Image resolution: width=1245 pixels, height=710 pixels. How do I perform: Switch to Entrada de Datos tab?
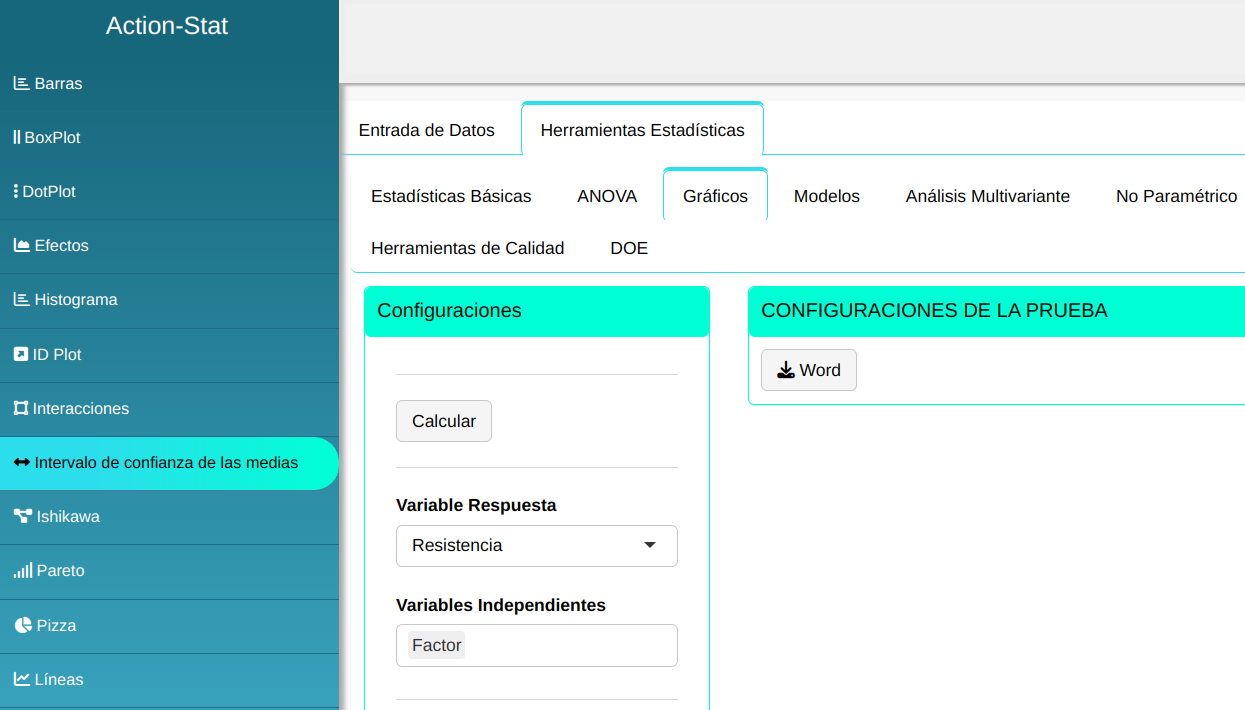[x=427, y=130]
